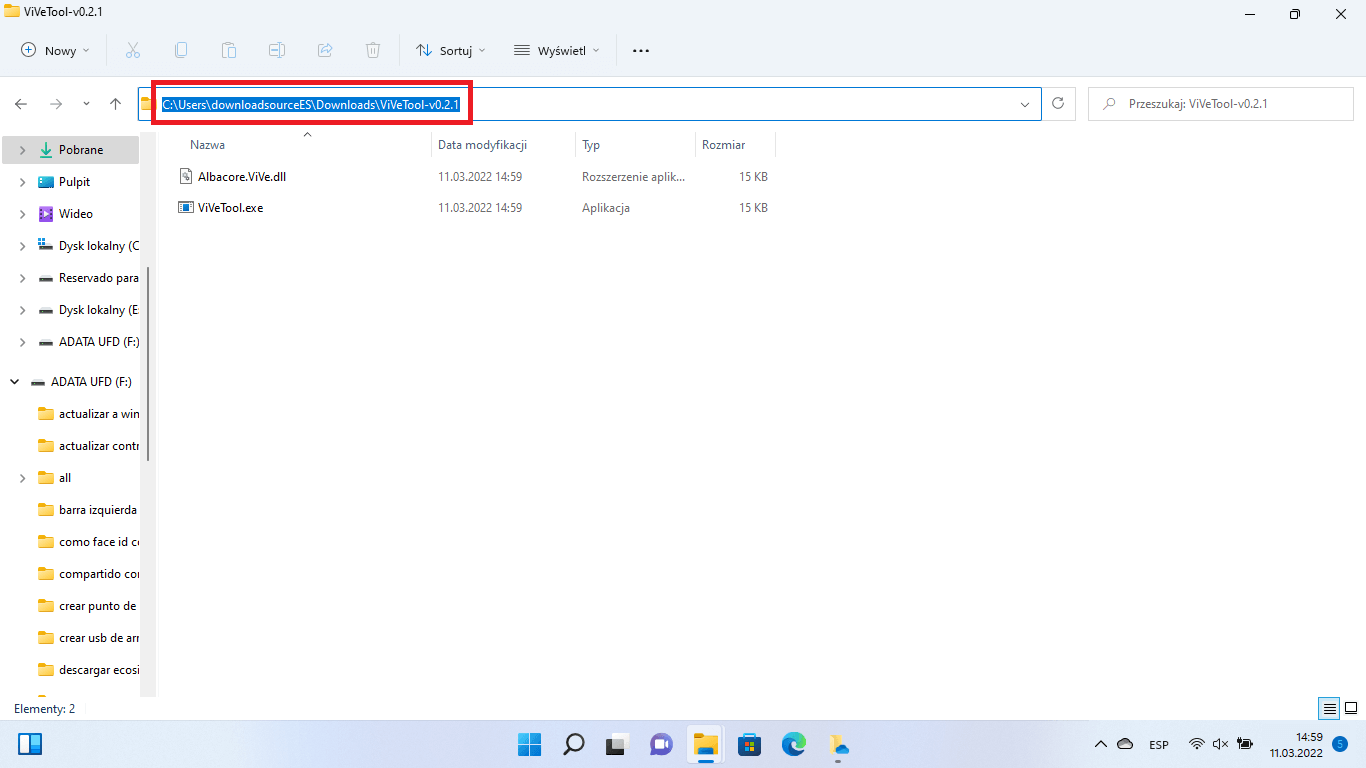Open the recent locations chevron
Screen dimensions: 1366x768
[x=86, y=104]
